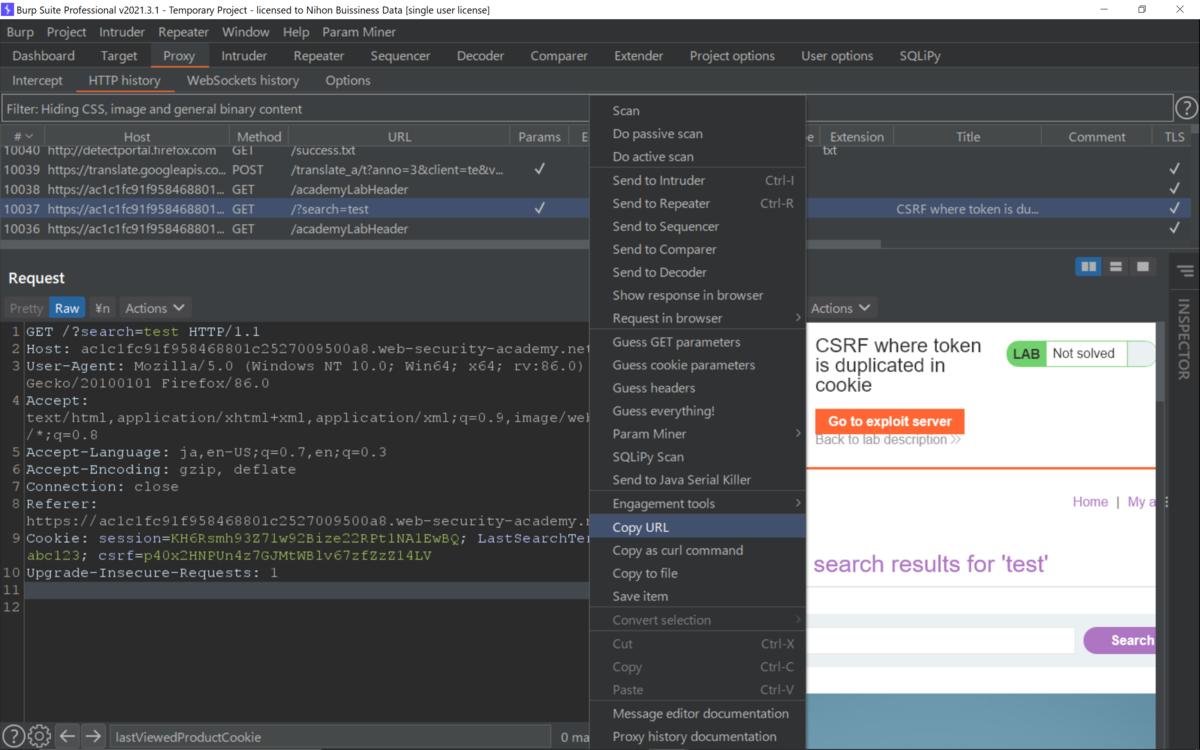
Task: Open the Intruder menu in menu bar
Action: pos(122,32)
